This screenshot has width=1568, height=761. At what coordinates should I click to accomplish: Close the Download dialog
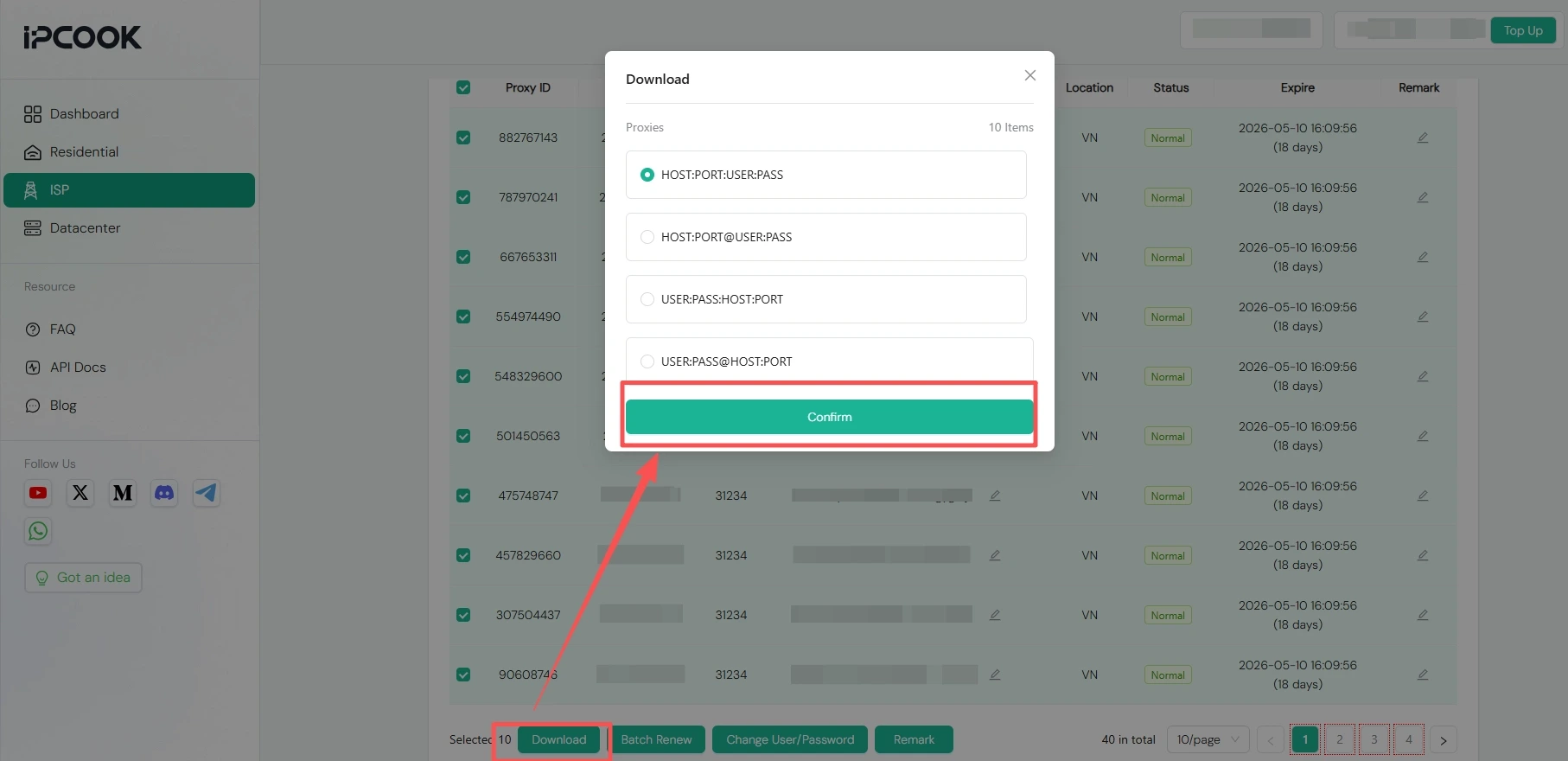pyautogui.click(x=1030, y=75)
